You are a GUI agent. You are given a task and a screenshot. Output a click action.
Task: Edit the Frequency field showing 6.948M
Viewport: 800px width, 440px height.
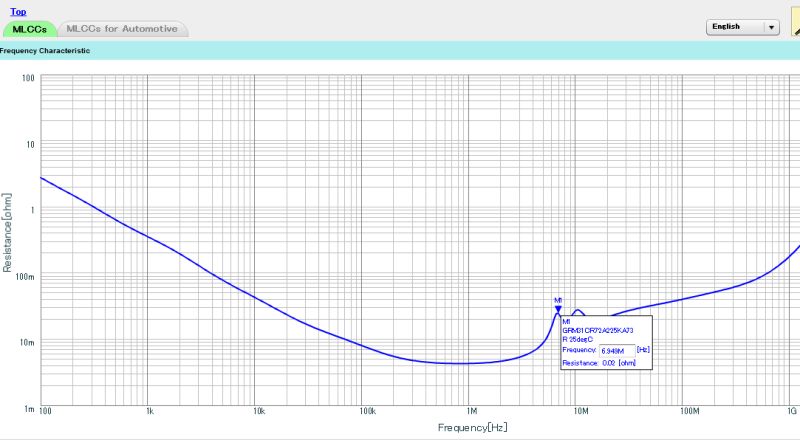coord(617,351)
